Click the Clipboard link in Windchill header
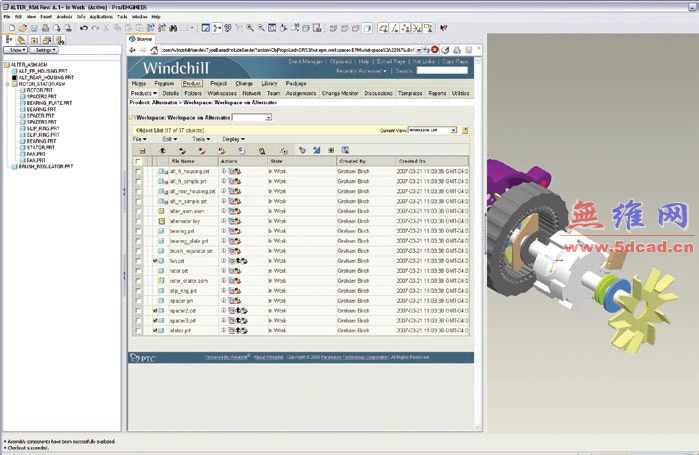The height and width of the screenshot is (455, 699). click(x=341, y=61)
